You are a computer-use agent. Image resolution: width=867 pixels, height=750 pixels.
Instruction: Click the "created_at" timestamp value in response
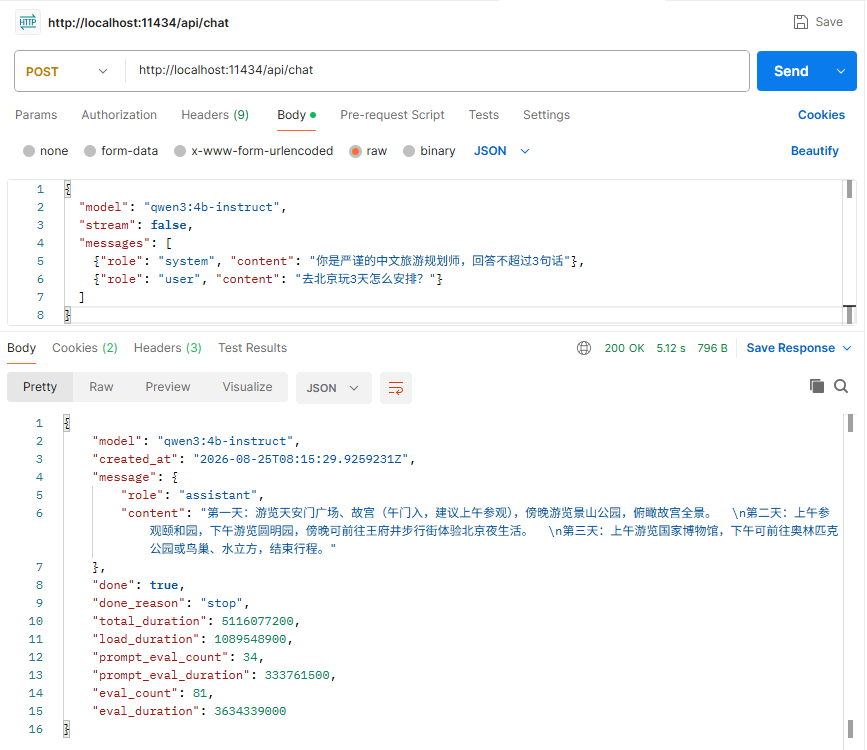click(300, 459)
